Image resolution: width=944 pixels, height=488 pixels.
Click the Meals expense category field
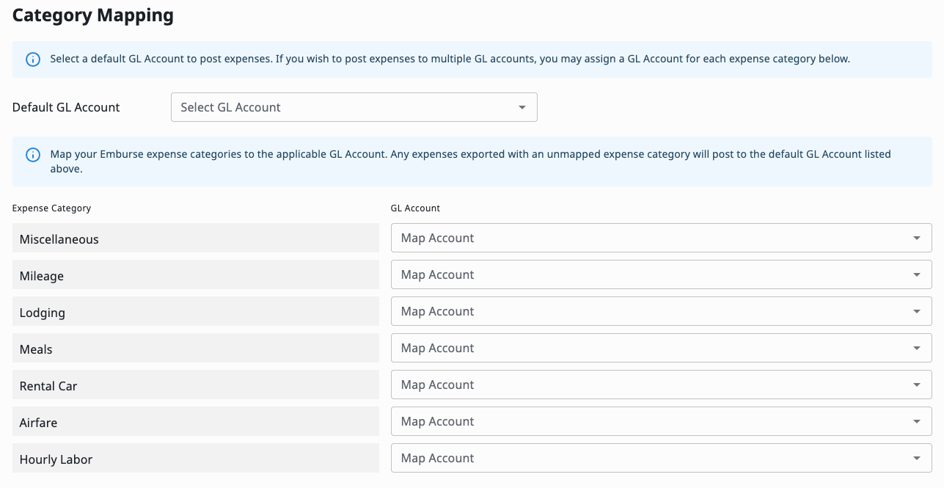coord(196,349)
